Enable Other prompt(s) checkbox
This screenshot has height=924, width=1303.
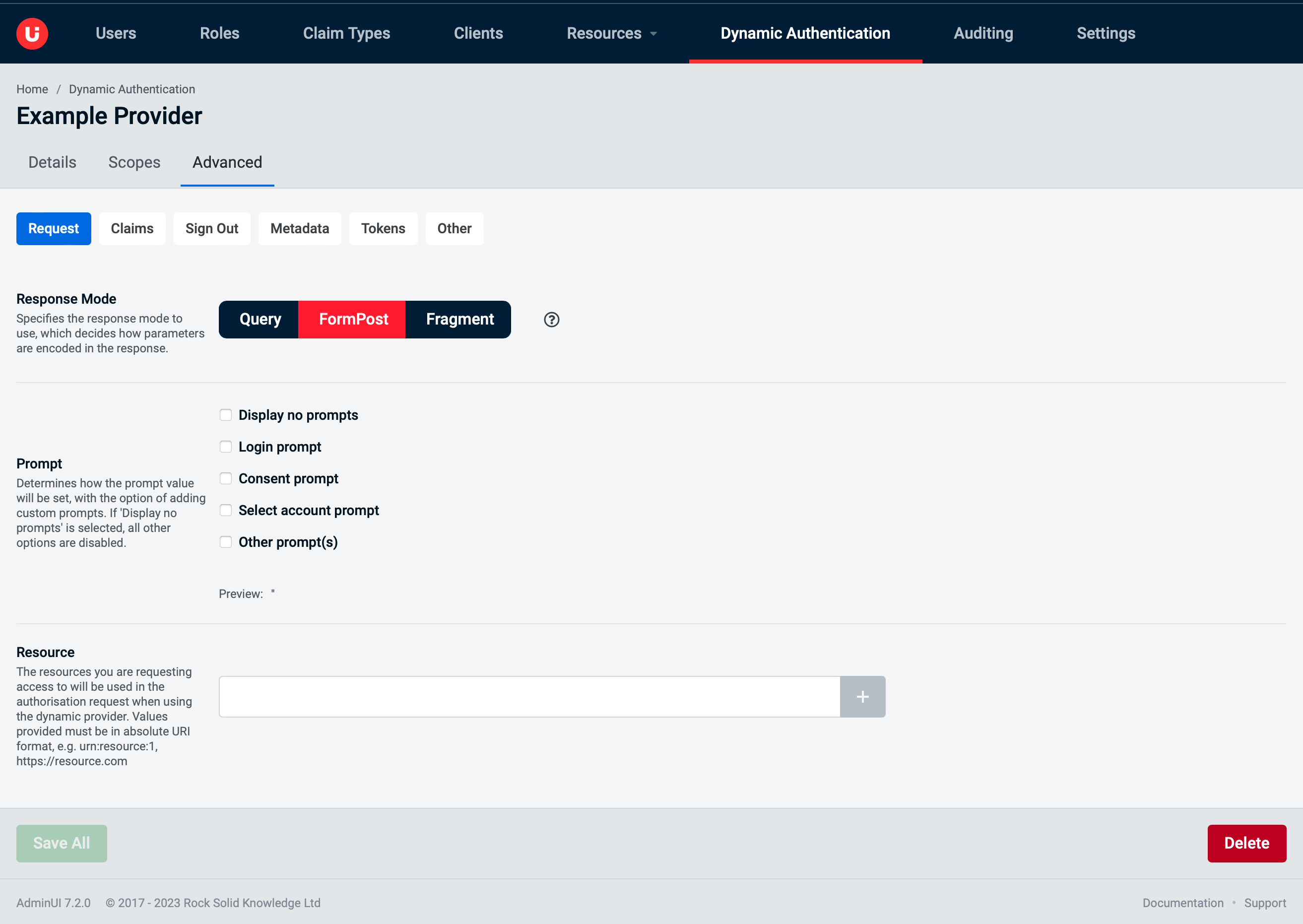coord(226,542)
